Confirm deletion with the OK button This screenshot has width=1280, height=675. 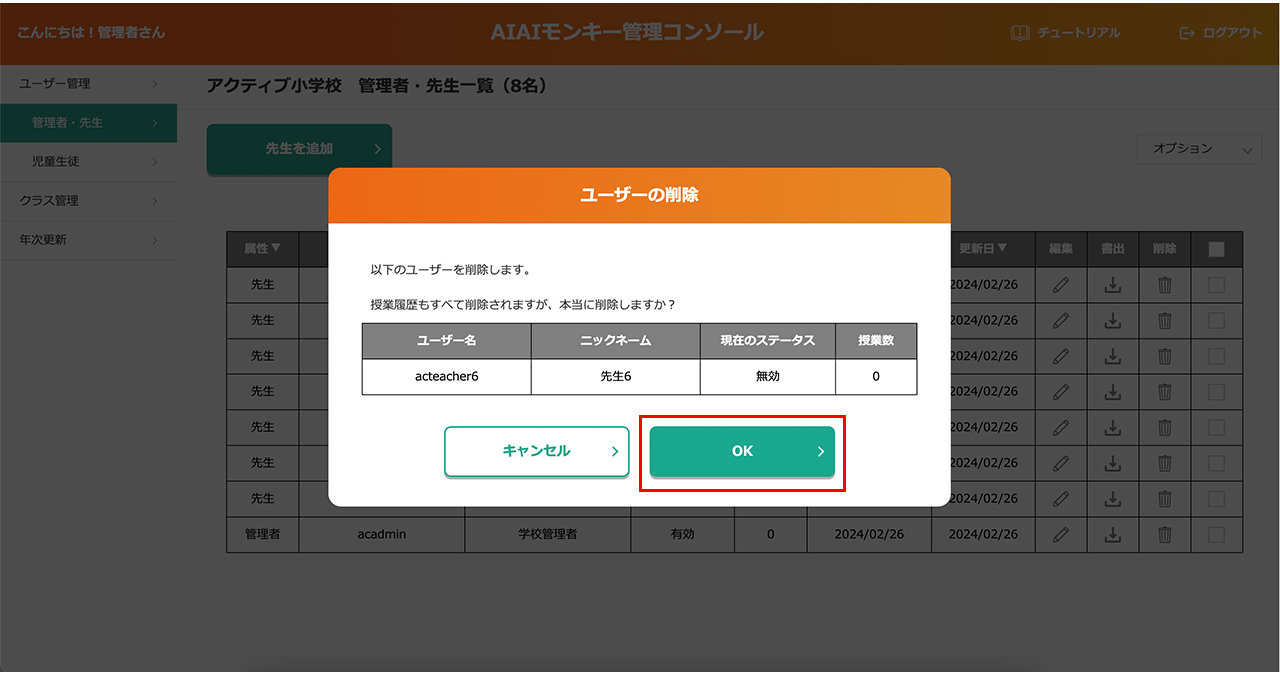(x=742, y=452)
